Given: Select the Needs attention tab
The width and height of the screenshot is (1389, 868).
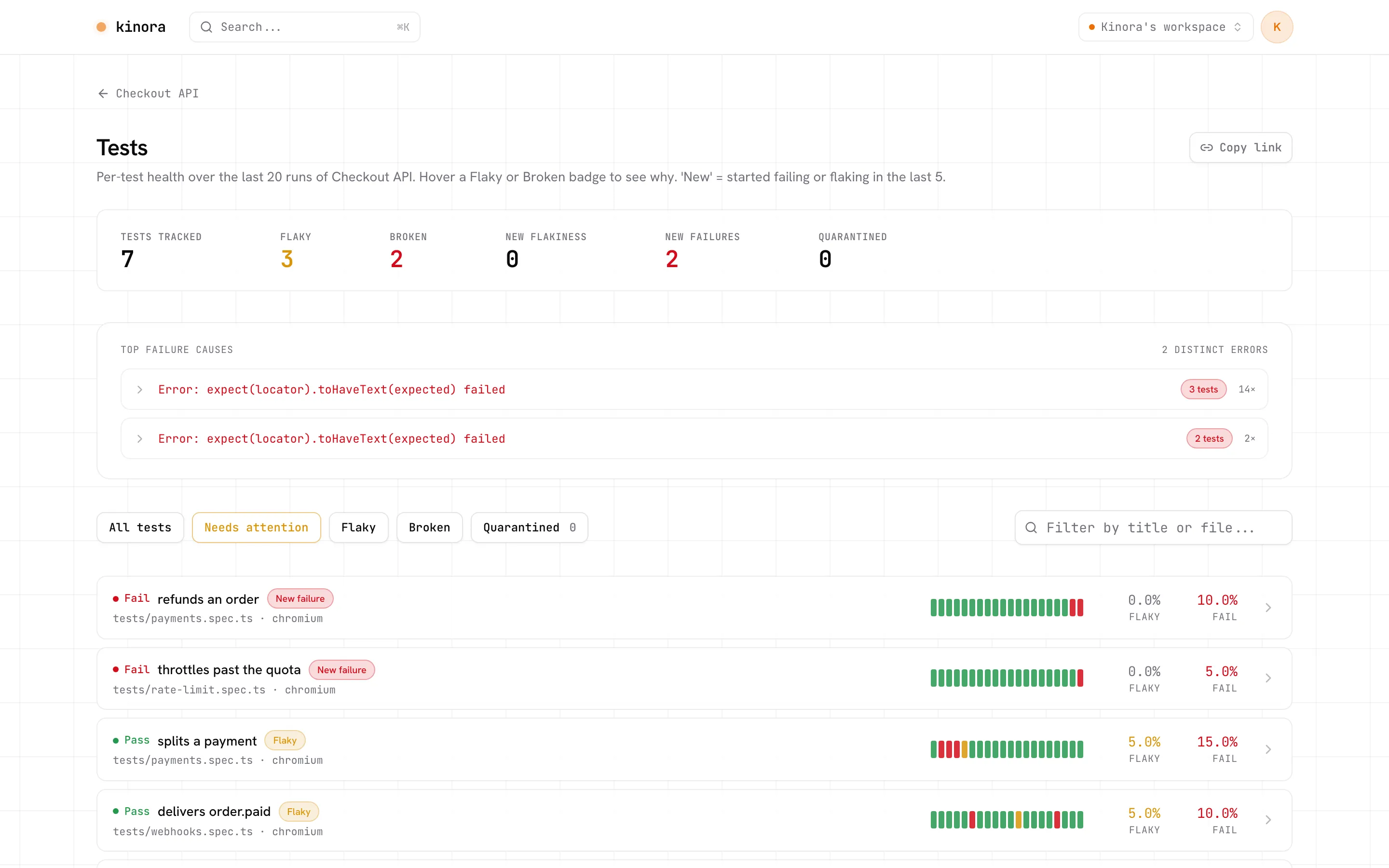Looking at the screenshot, I should (256, 528).
